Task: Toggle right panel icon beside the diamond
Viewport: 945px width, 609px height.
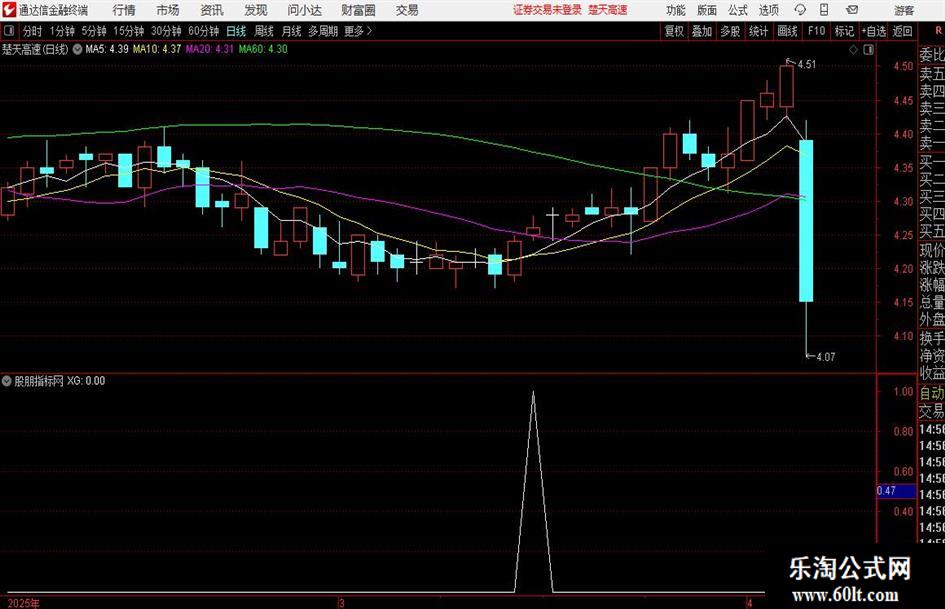Action: [868, 50]
